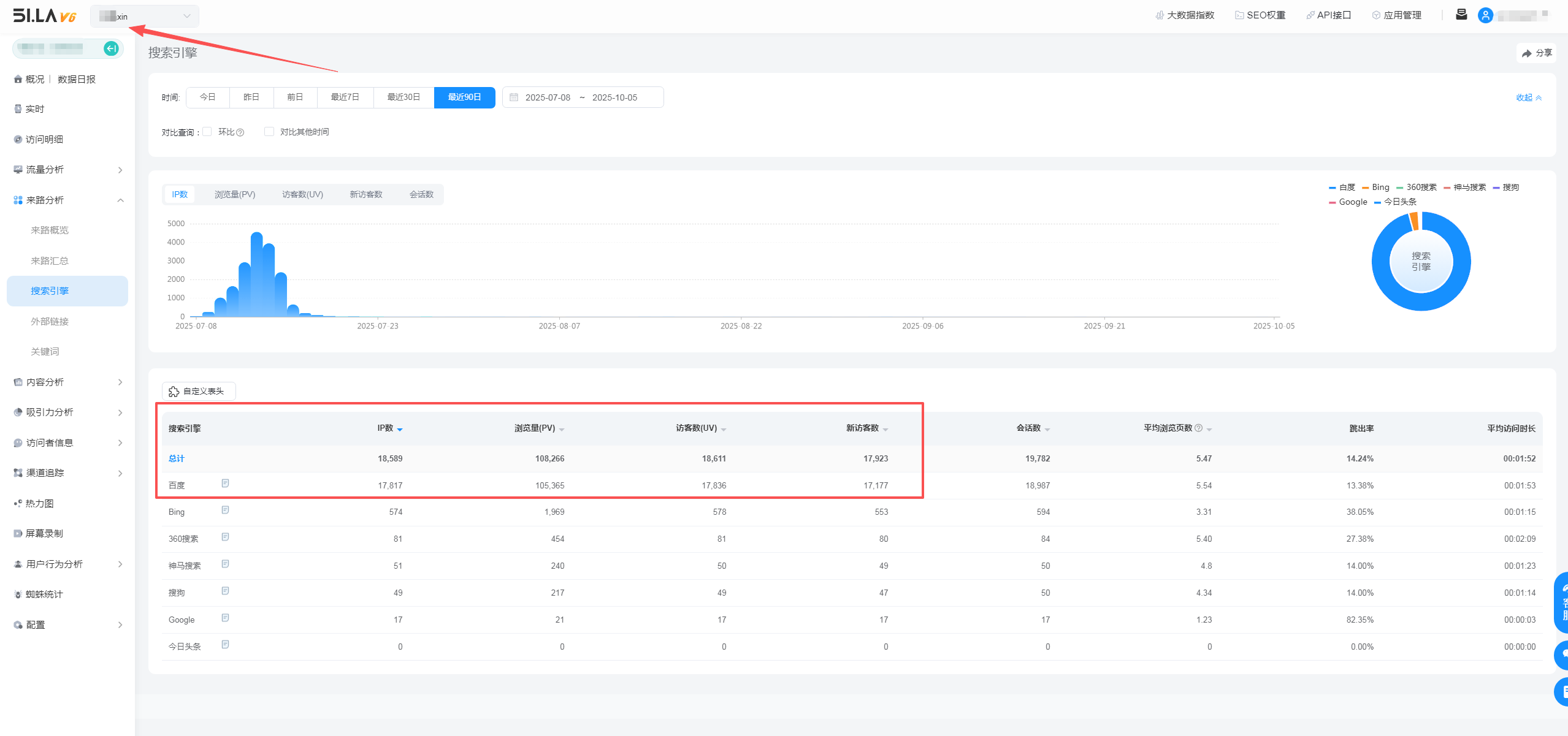The width and height of the screenshot is (1568, 736).
Task: Switch chart to 浏览量(PV) tab
Action: tap(235, 195)
